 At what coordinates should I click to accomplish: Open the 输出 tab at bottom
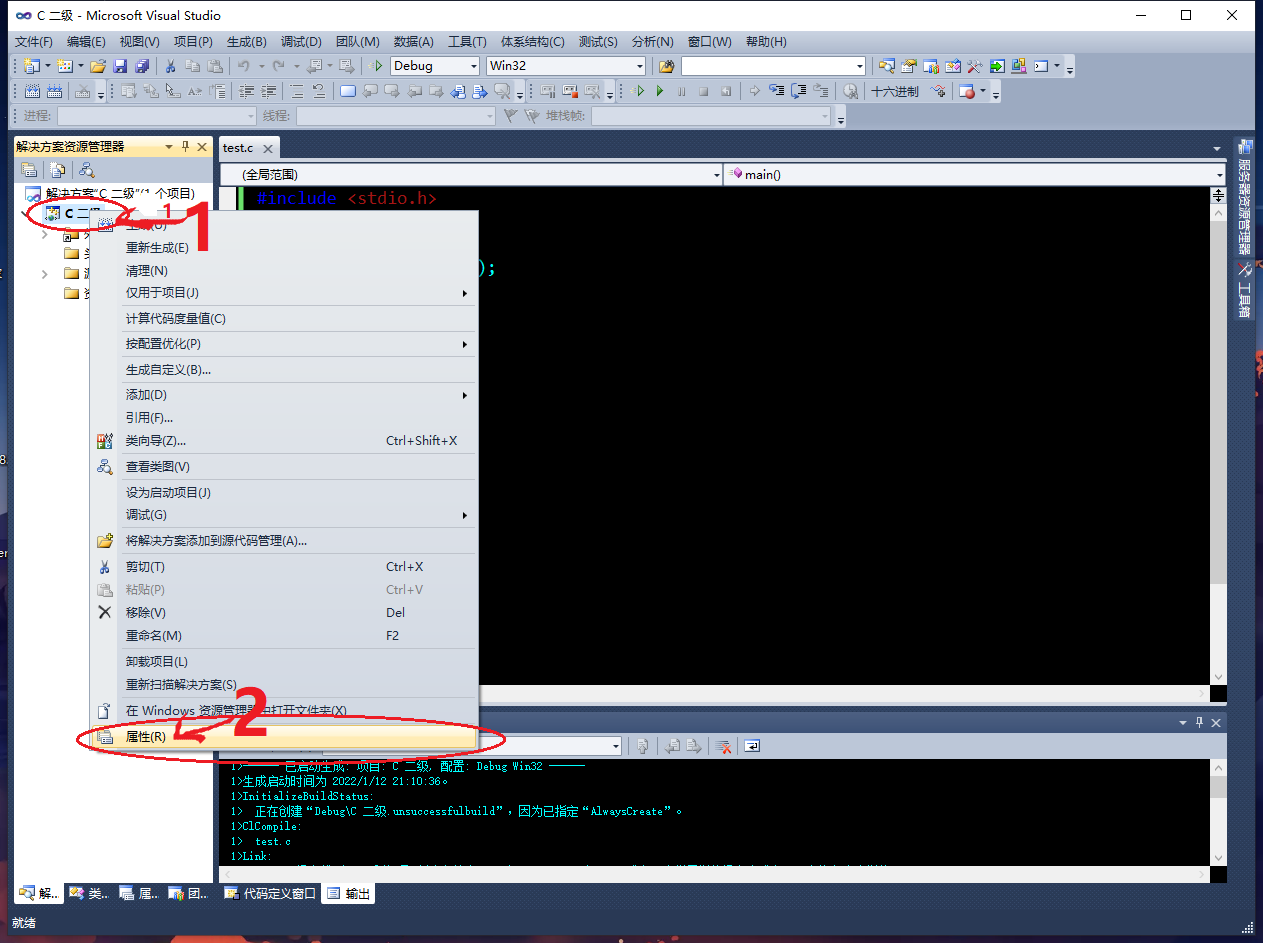tap(348, 894)
